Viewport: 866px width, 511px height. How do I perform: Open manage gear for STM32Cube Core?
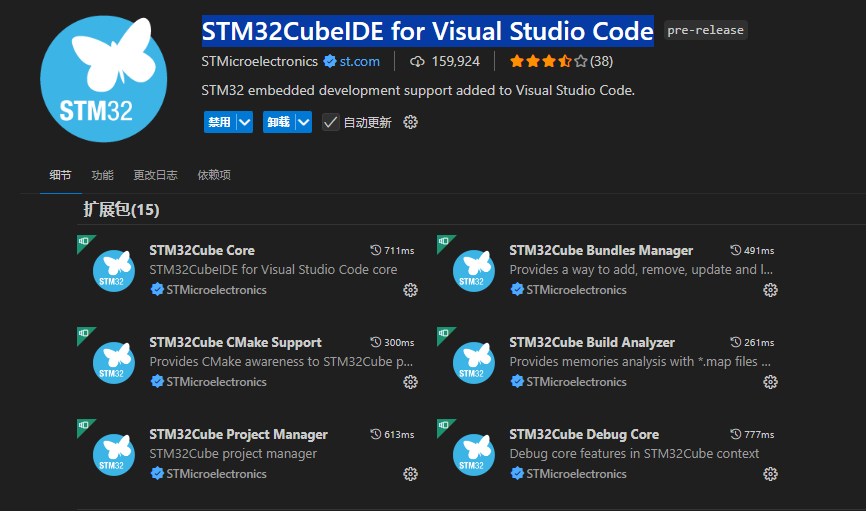pos(410,290)
